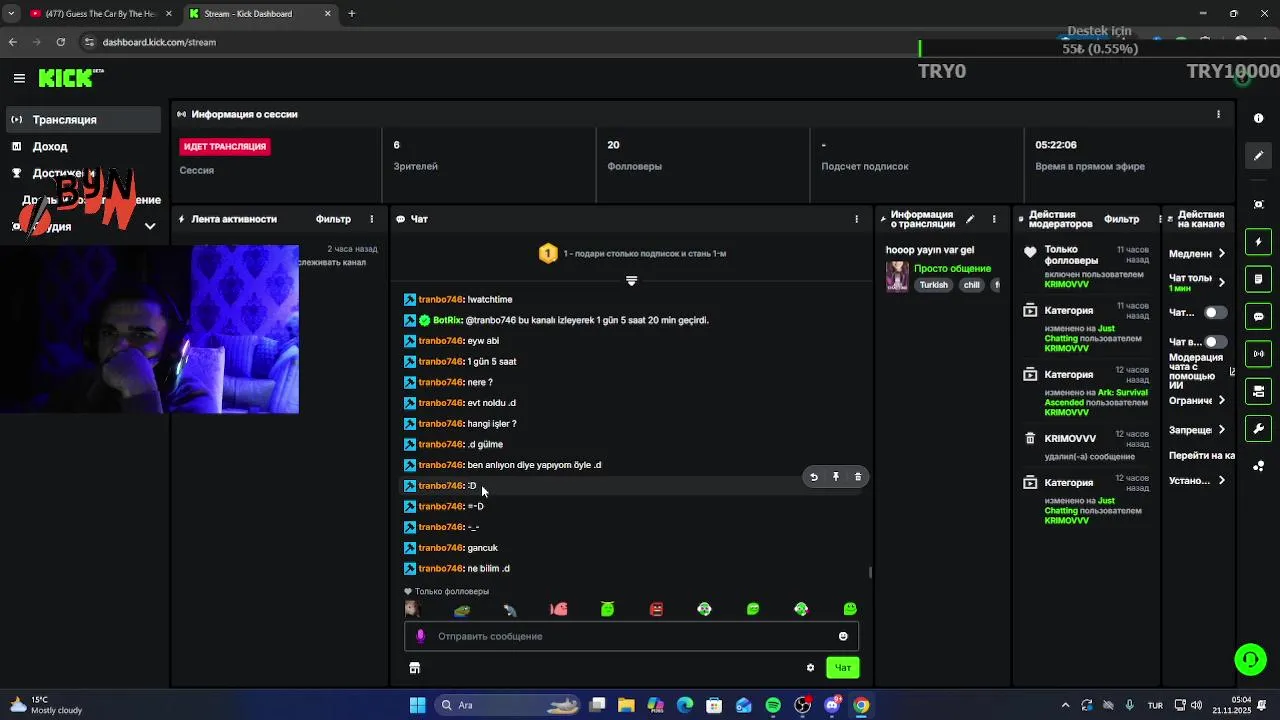This screenshot has height=720, width=1280.
Task: Open File Explorer from taskbar
Action: point(626,705)
